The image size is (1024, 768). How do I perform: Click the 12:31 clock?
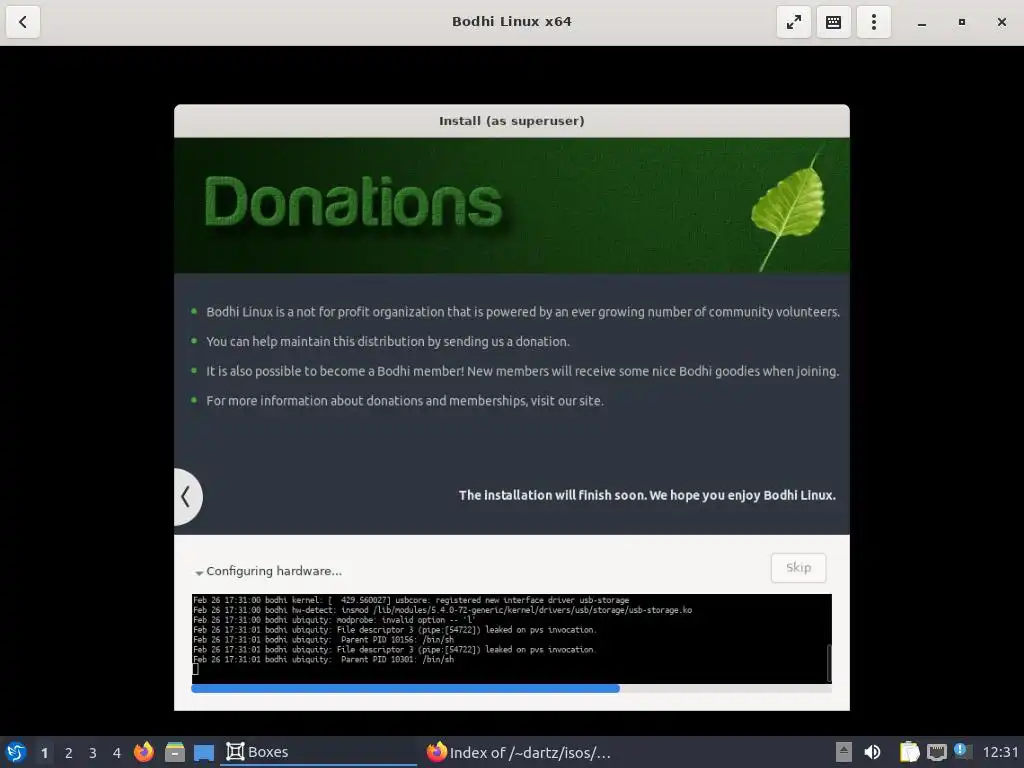tap(1000, 752)
